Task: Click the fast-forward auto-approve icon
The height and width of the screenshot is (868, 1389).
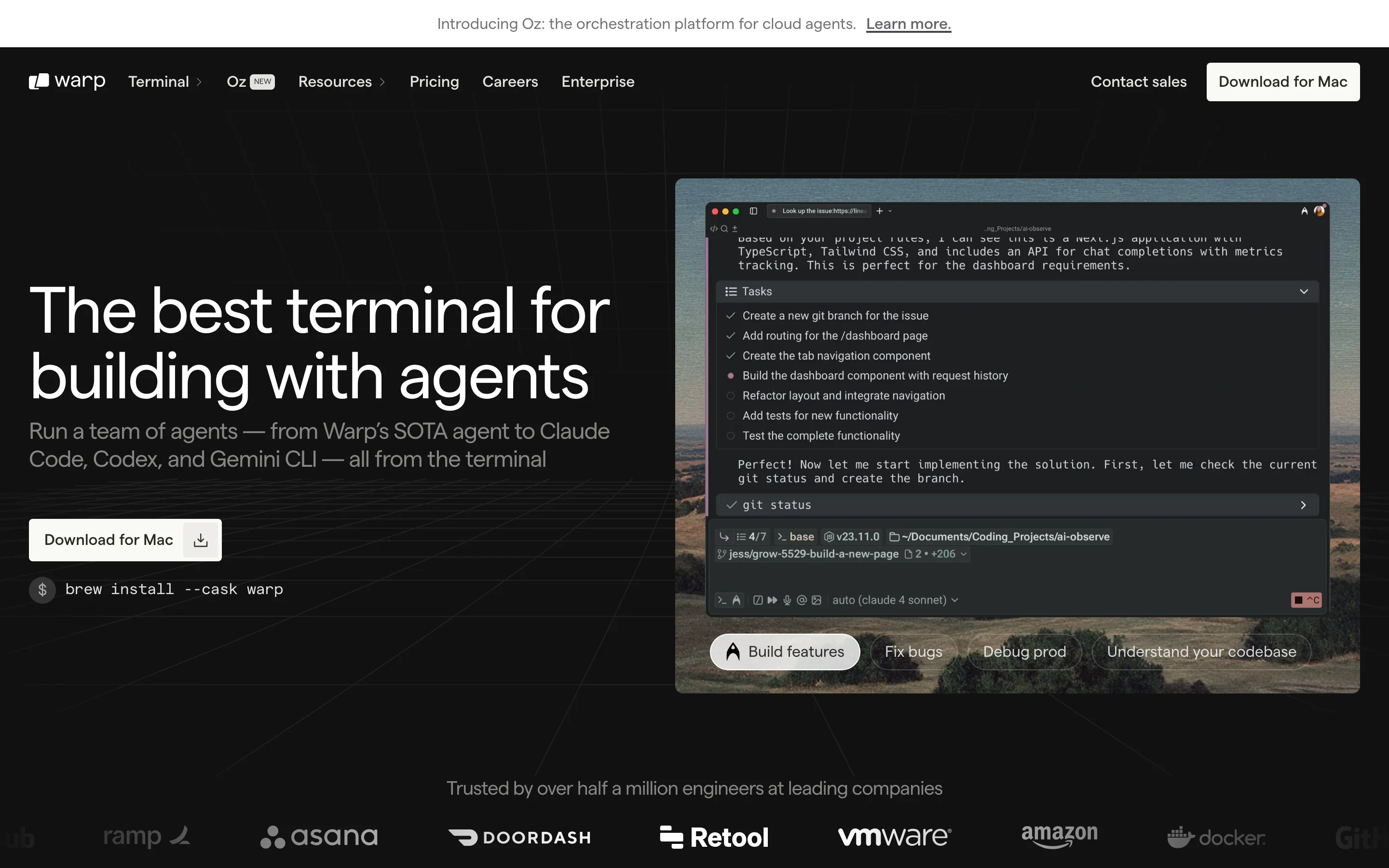Action: pos(773,600)
